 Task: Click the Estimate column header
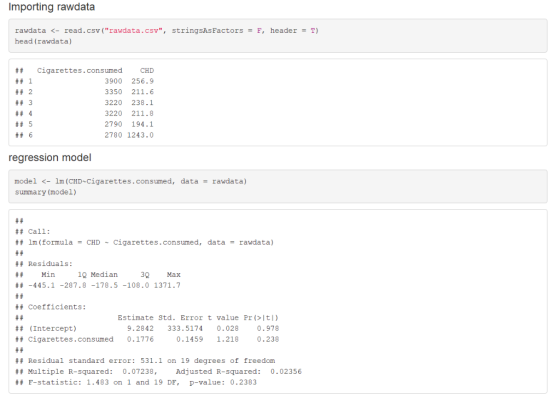coord(136,318)
